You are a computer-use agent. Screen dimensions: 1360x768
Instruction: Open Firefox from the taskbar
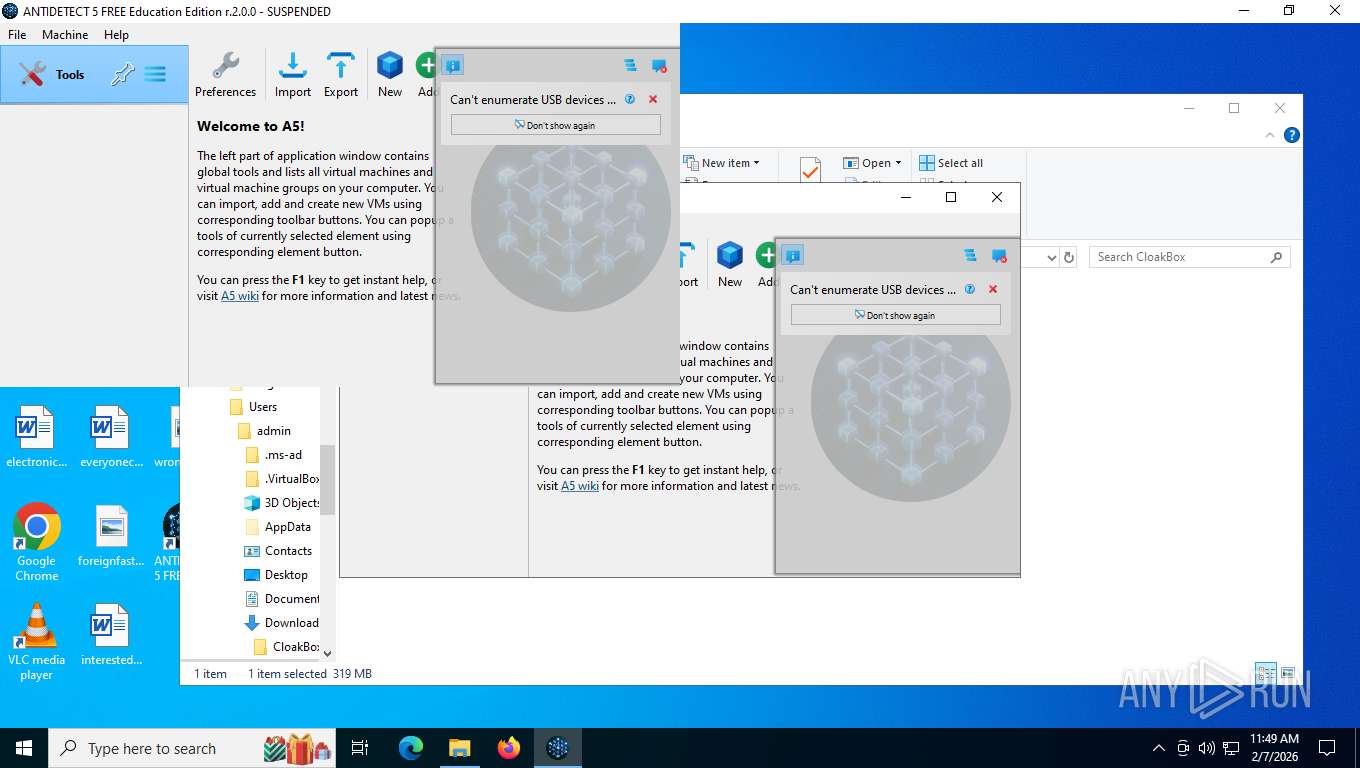pos(509,748)
